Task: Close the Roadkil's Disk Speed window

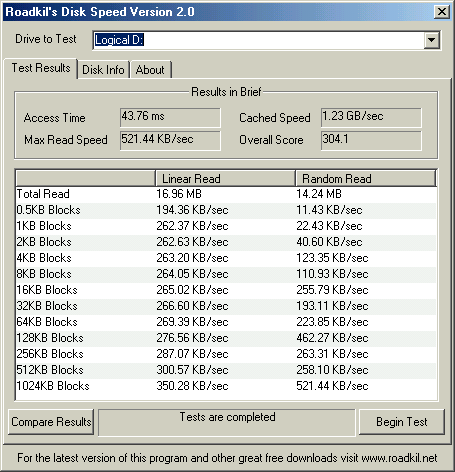Action: [x=442, y=12]
